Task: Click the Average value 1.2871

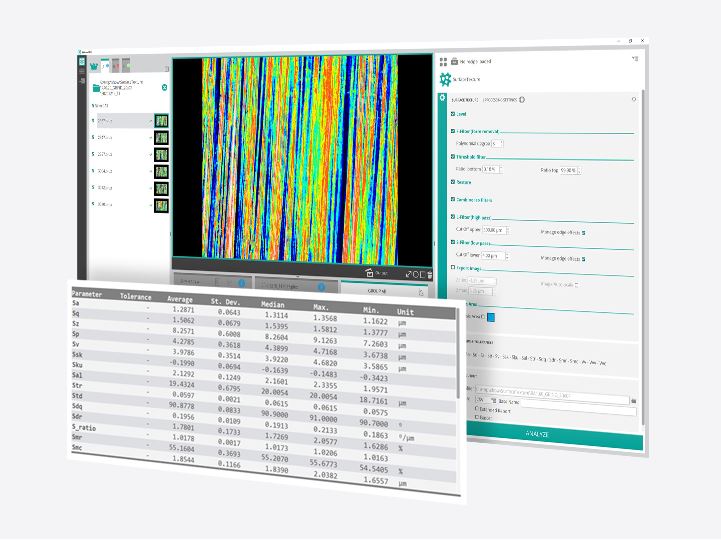Action: click(x=183, y=309)
